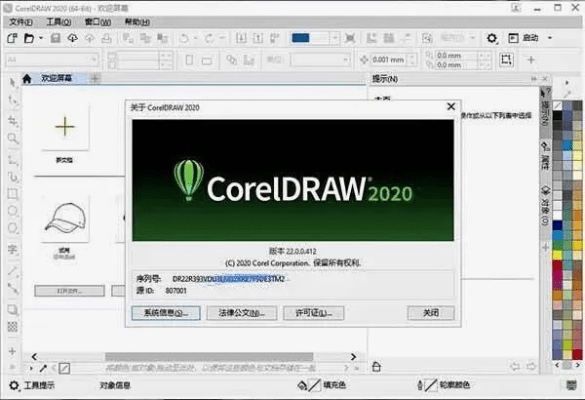
Task: Click the 0.001 mm nudge distance field
Action: click(388, 60)
